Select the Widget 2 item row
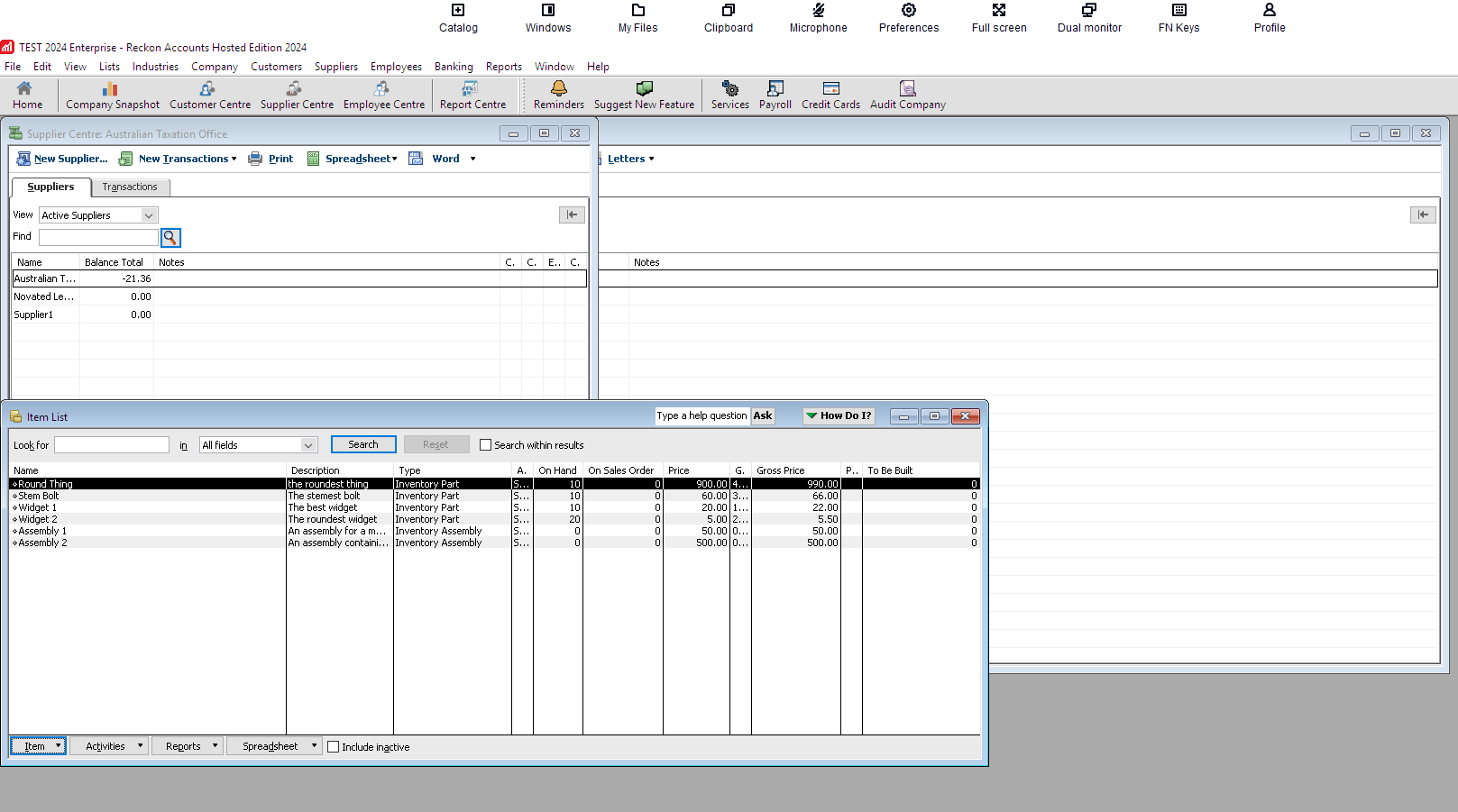Screen dimensions: 1458x812 point(494,519)
